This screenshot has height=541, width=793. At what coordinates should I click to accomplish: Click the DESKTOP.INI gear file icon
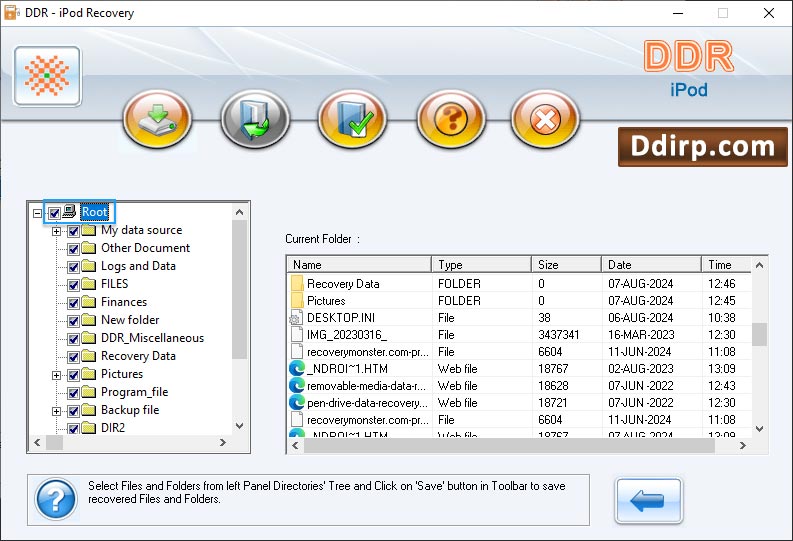pyautogui.click(x=296, y=319)
